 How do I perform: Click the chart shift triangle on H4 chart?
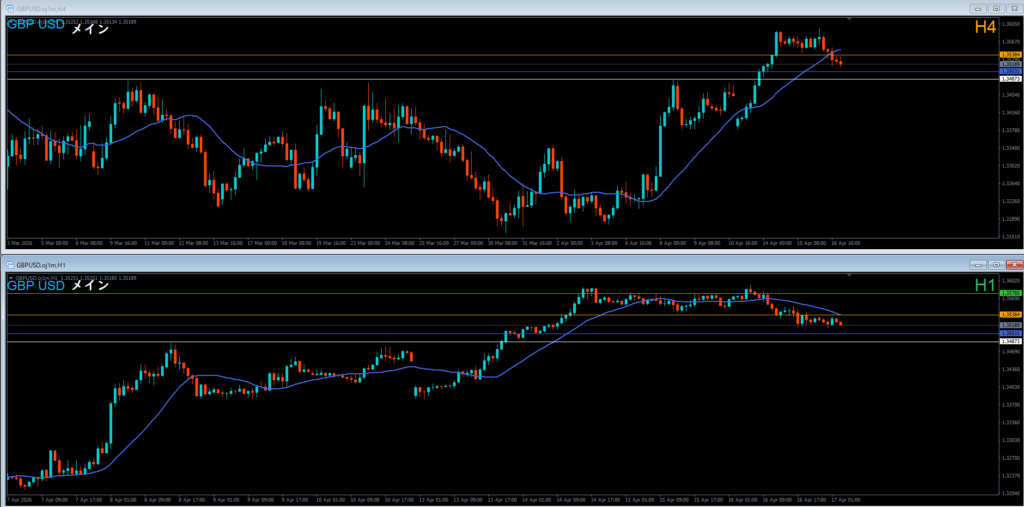849,19
